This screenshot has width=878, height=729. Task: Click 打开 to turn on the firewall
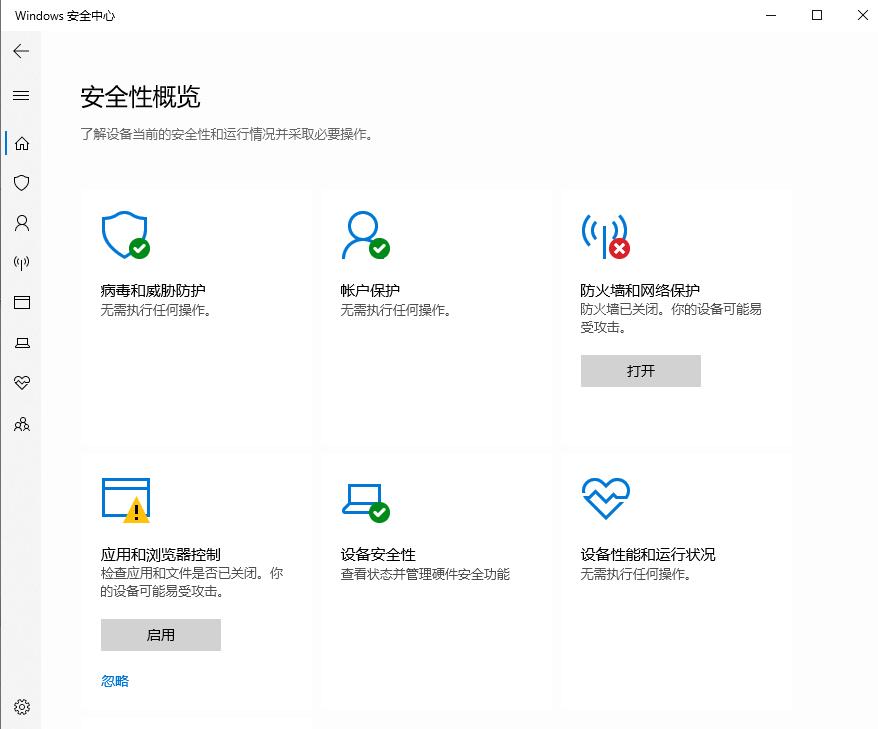pyautogui.click(x=640, y=371)
